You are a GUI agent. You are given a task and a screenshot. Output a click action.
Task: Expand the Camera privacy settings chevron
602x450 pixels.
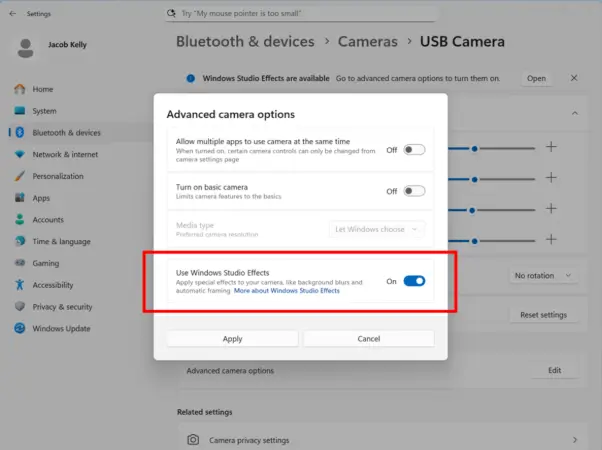574,439
